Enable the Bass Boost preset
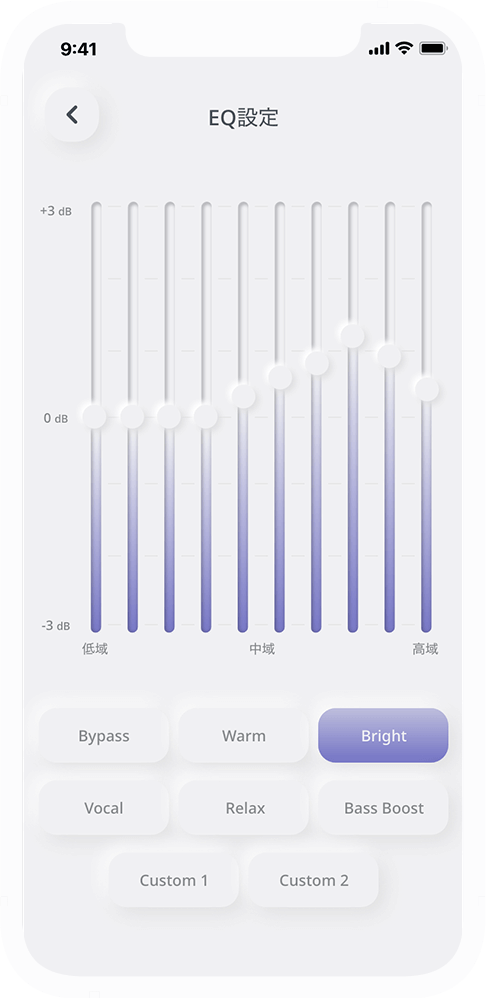The width and height of the screenshot is (486, 998). coord(383,808)
